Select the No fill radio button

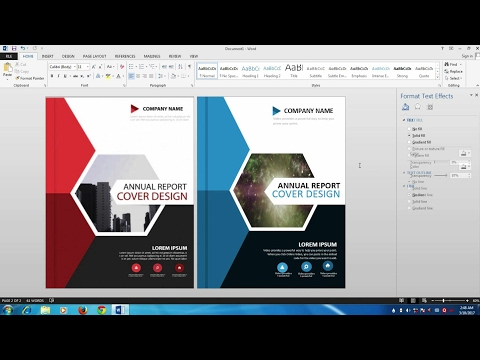409,129
